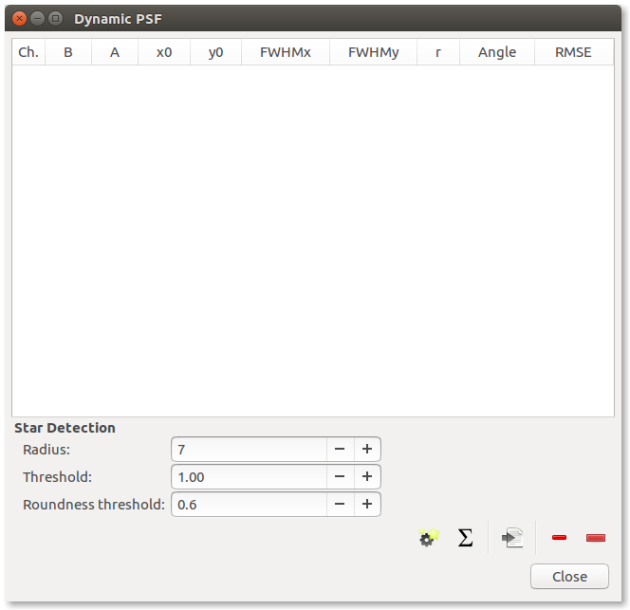Sort by the RMSE column header
Screen dimensions: 630x610
573,52
